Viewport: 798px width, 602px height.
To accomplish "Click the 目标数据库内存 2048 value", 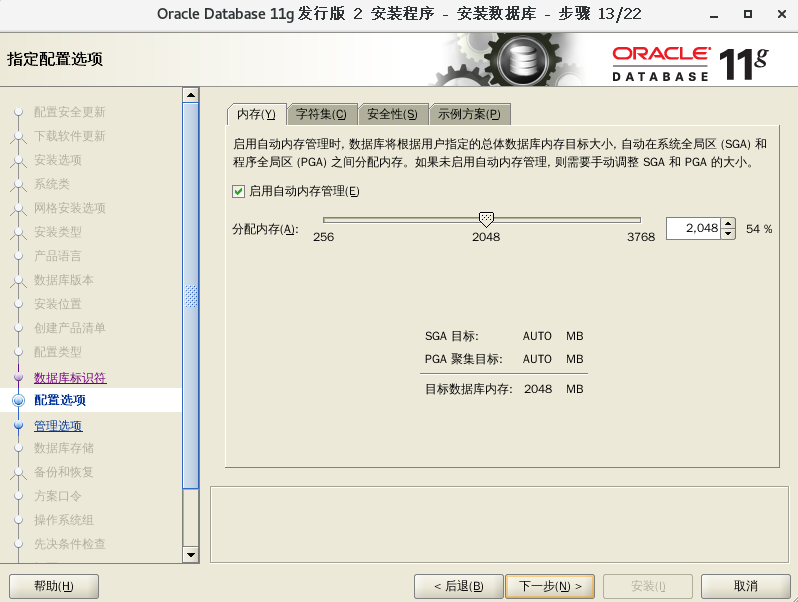I will (x=538, y=389).
